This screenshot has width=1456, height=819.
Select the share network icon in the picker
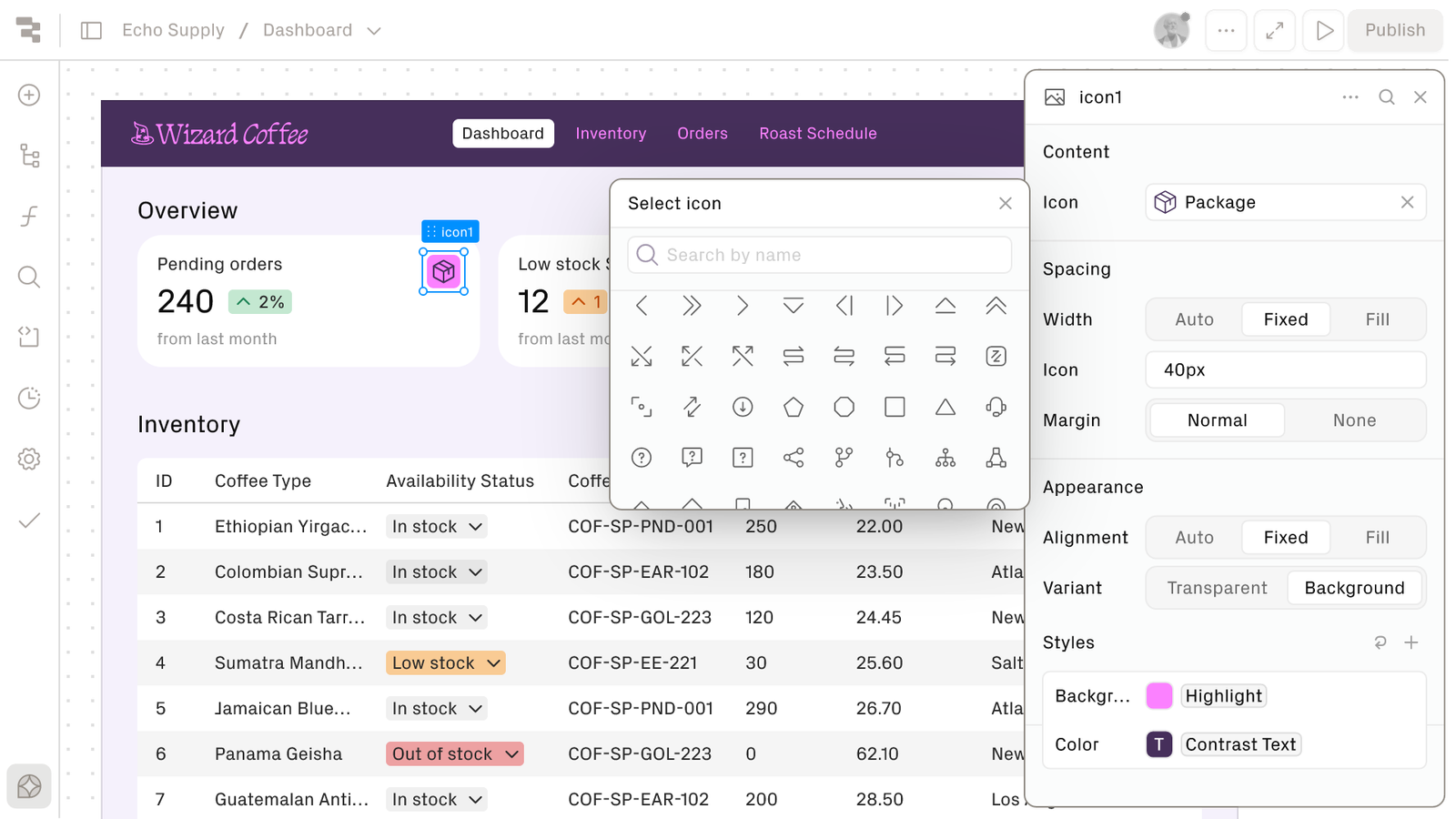(793, 458)
